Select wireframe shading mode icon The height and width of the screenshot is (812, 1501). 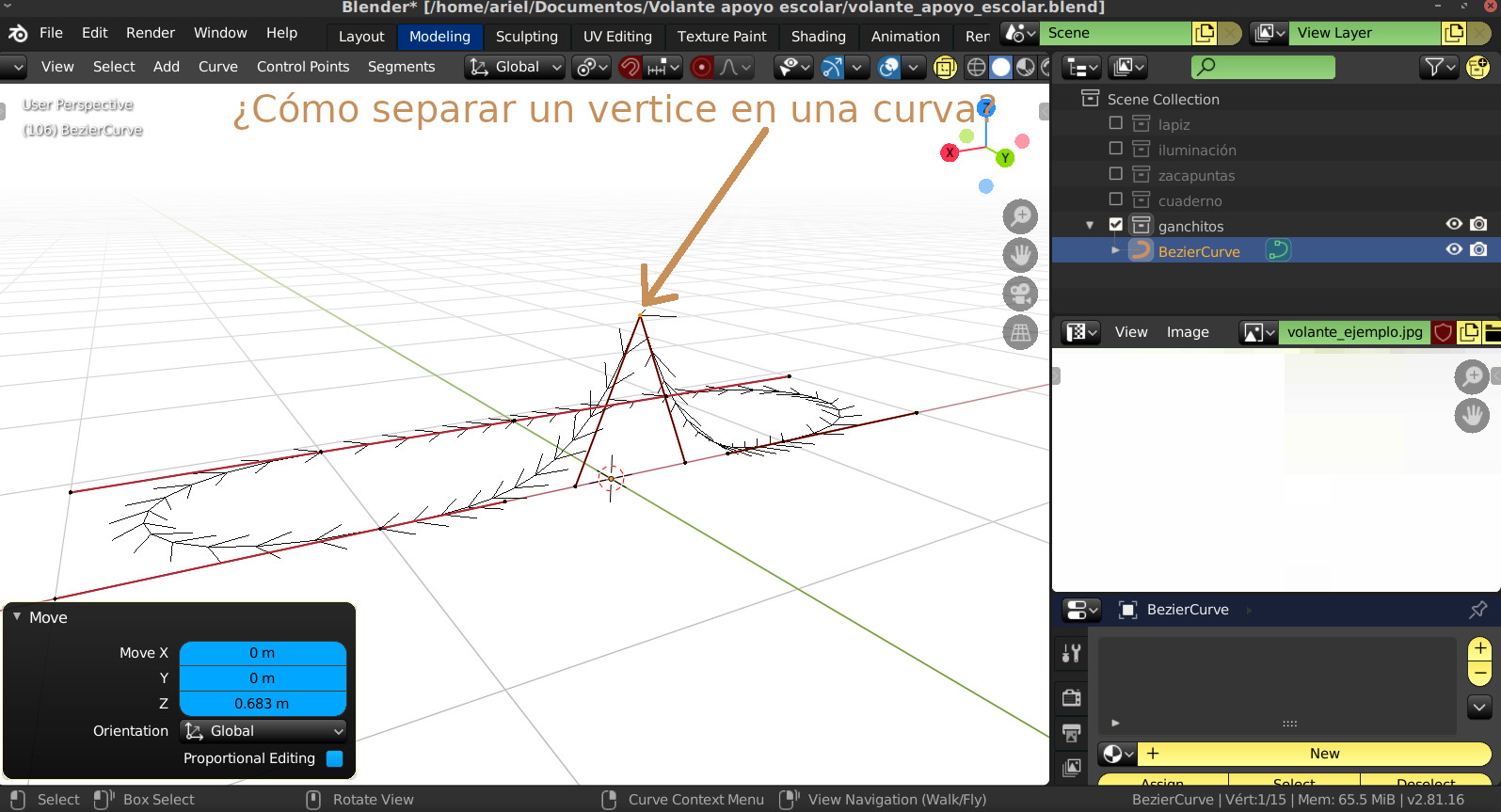coord(977,67)
